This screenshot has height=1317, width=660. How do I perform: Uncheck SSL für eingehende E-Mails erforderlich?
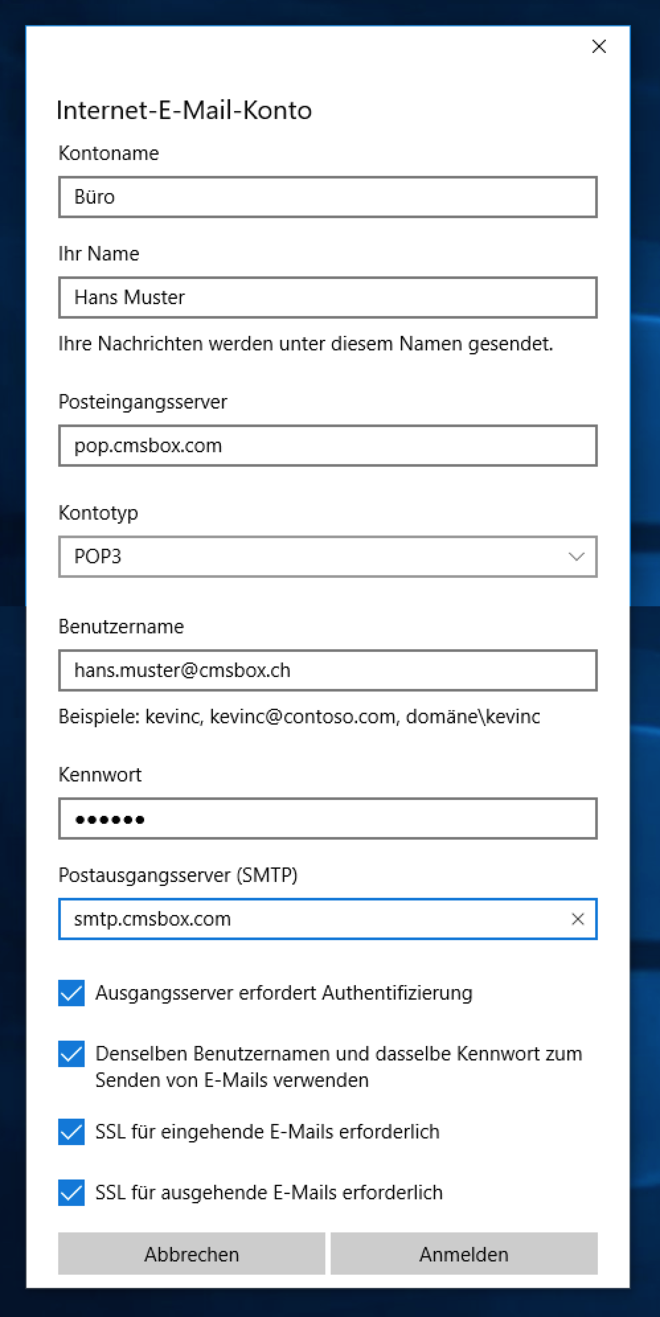(70, 1132)
